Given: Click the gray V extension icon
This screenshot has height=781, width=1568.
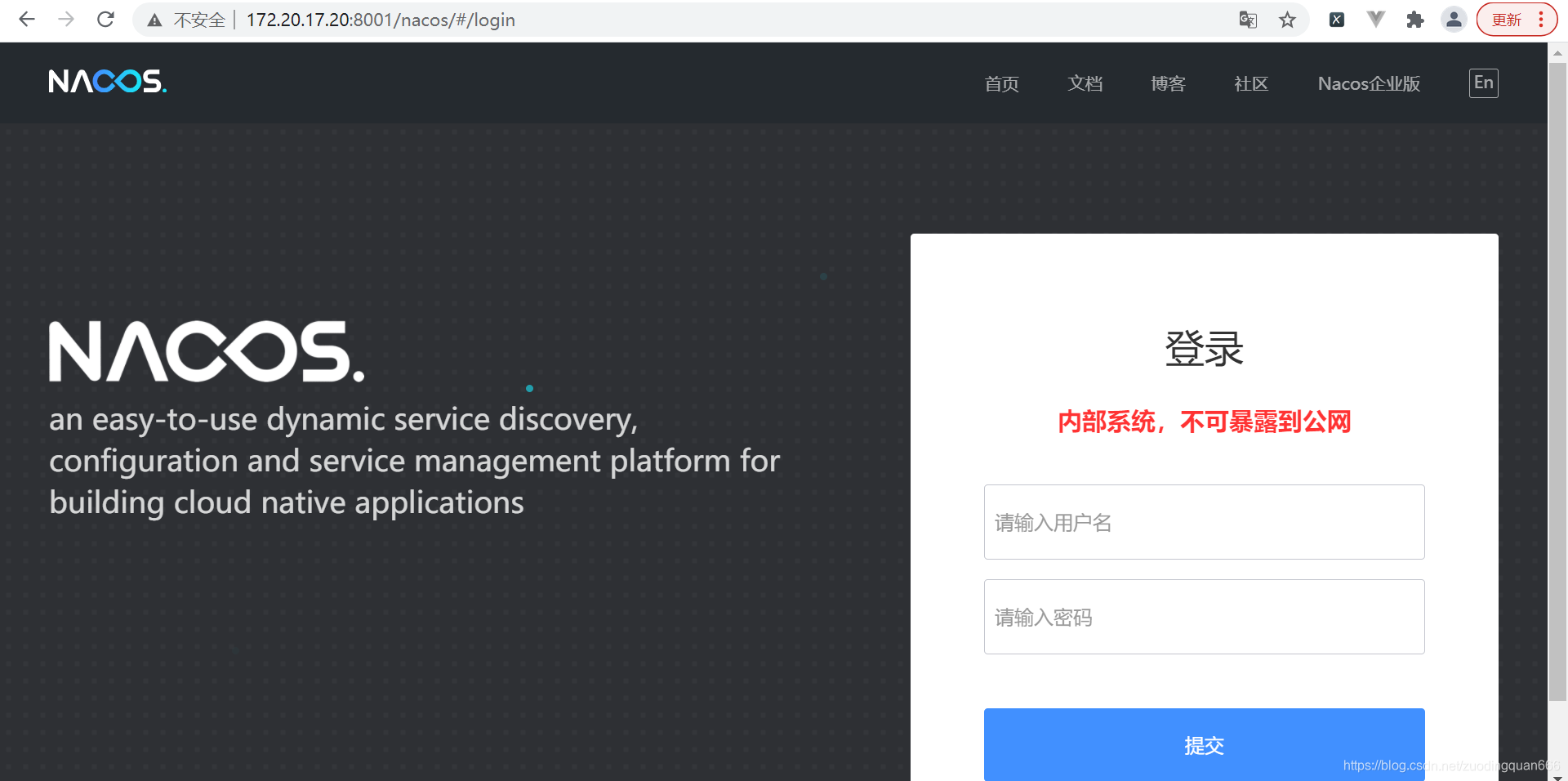Looking at the screenshot, I should click(x=1376, y=19).
